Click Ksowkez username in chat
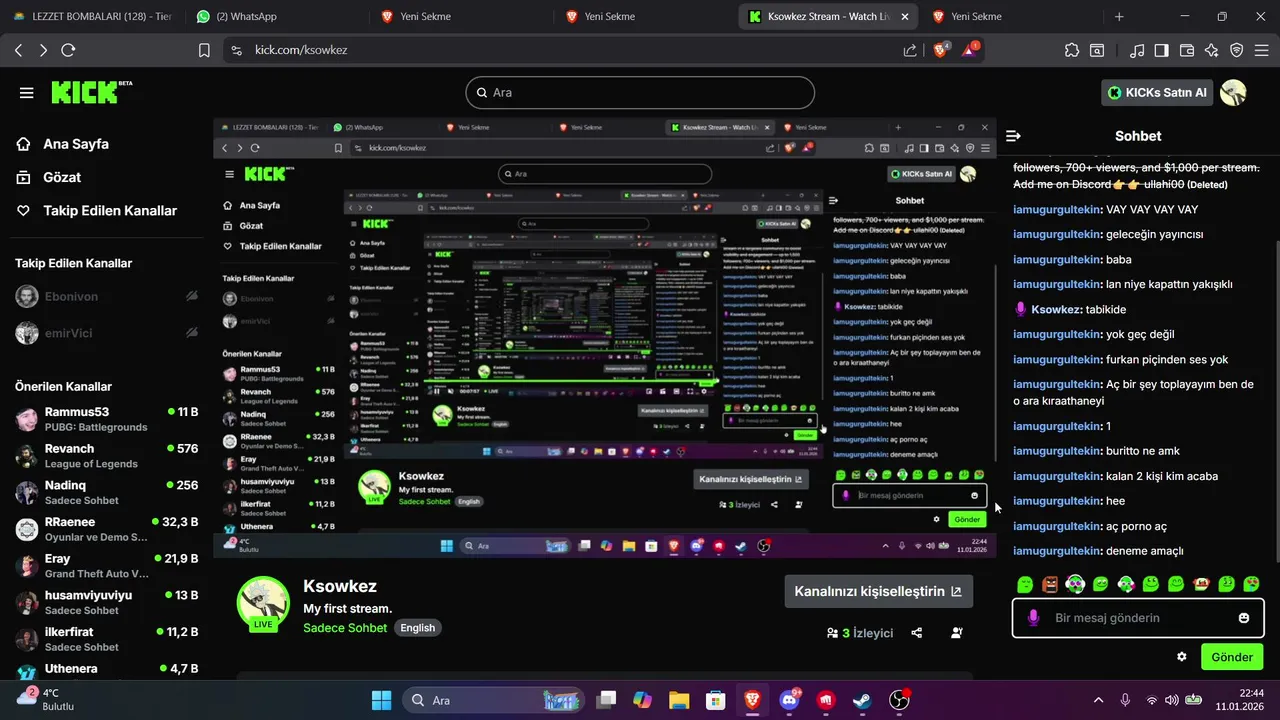This screenshot has height=720, width=1280. click(x=1057, y=310)
